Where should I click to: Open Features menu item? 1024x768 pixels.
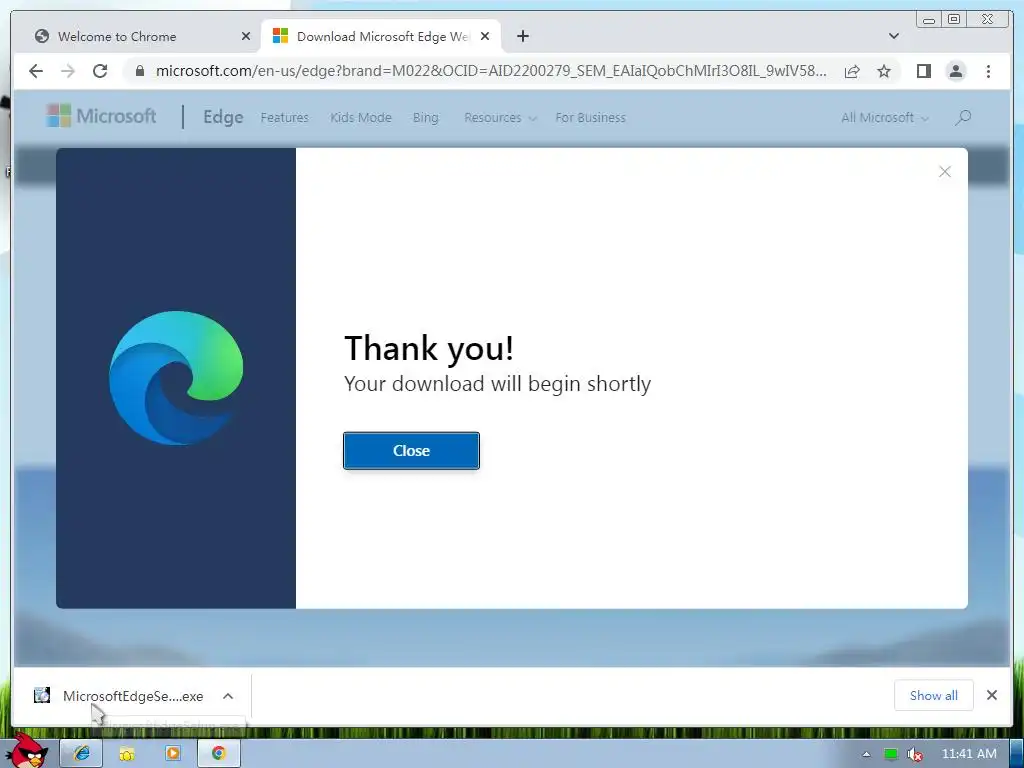pyautogui.click(x=285, y=118)
